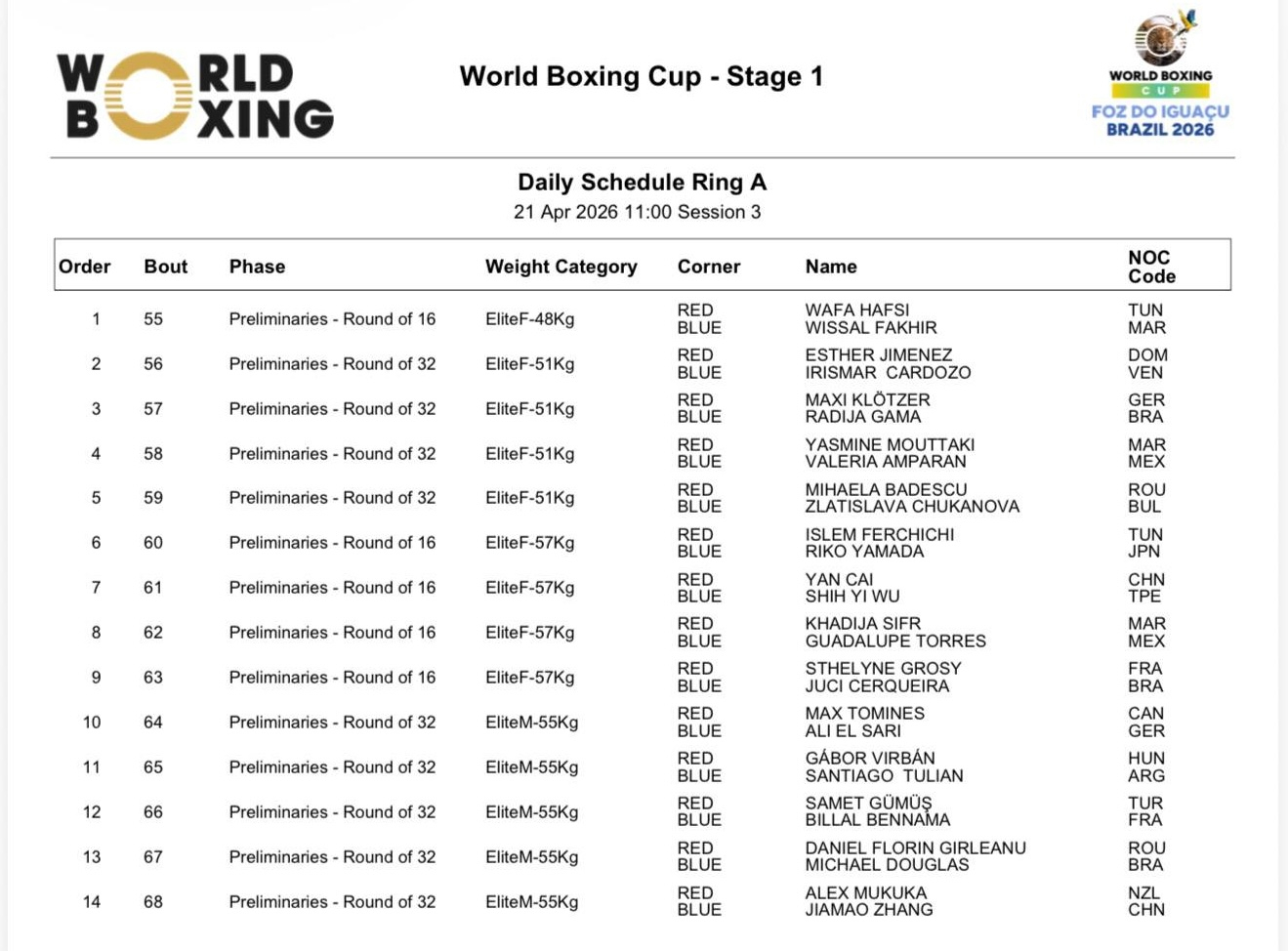This screenshot has width=1288, height=951.
Task: Click NOC code NZL
Action: pos(1143,893)
